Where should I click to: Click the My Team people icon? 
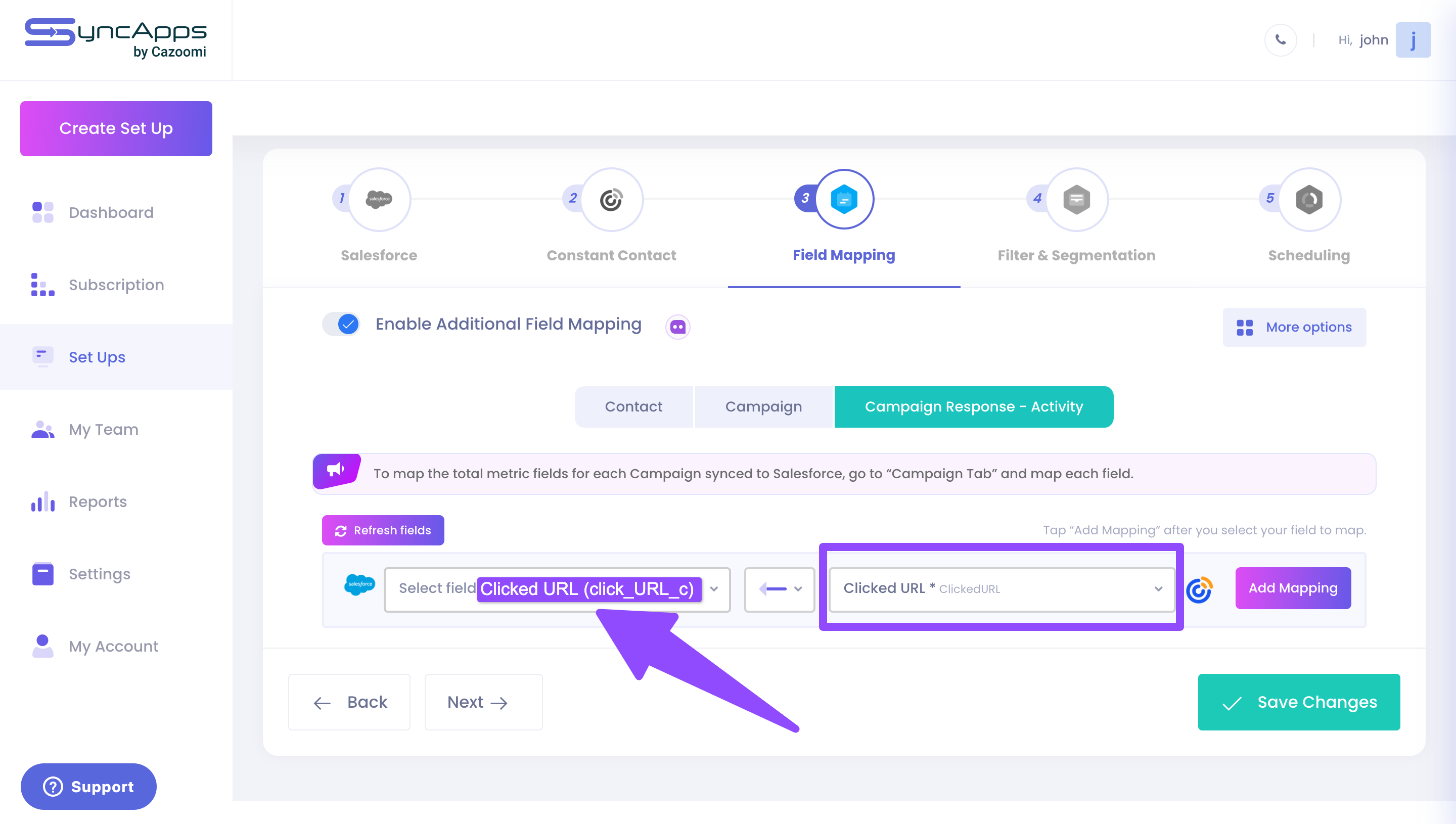click(43, 430)
